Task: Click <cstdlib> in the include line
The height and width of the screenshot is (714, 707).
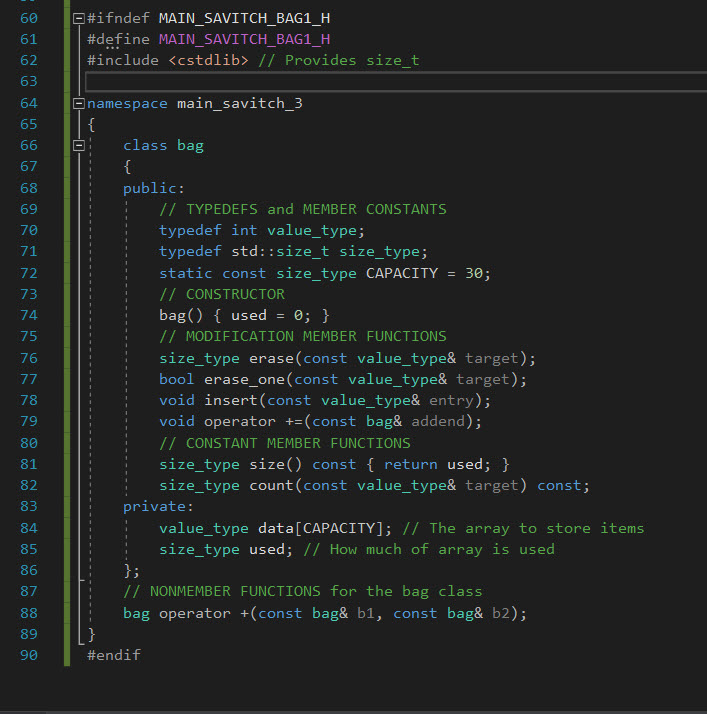Action: tap(209, 61)
